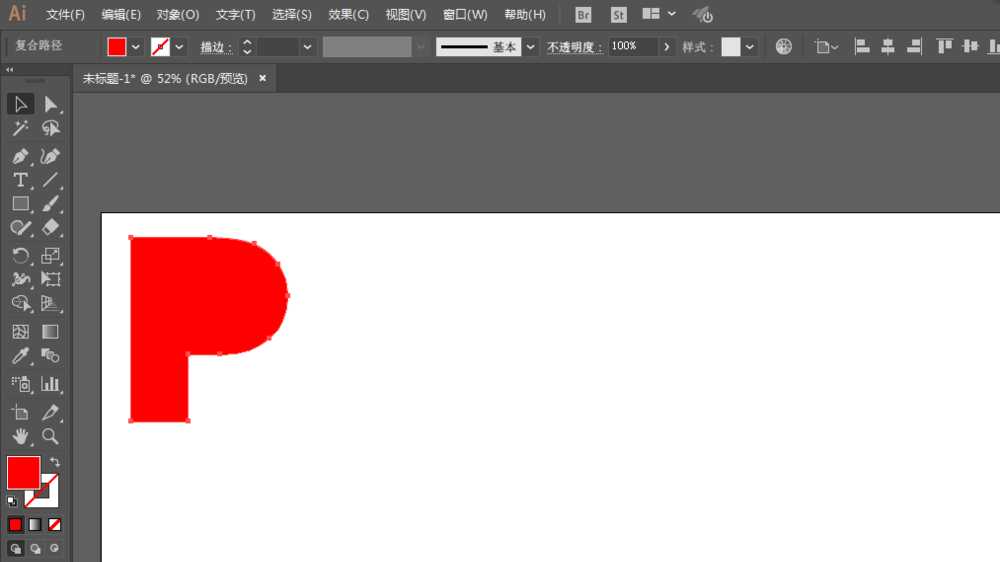Select the Direct Selection tool
This screenshot has width=1000, height=562.
(x=50, y=104)
